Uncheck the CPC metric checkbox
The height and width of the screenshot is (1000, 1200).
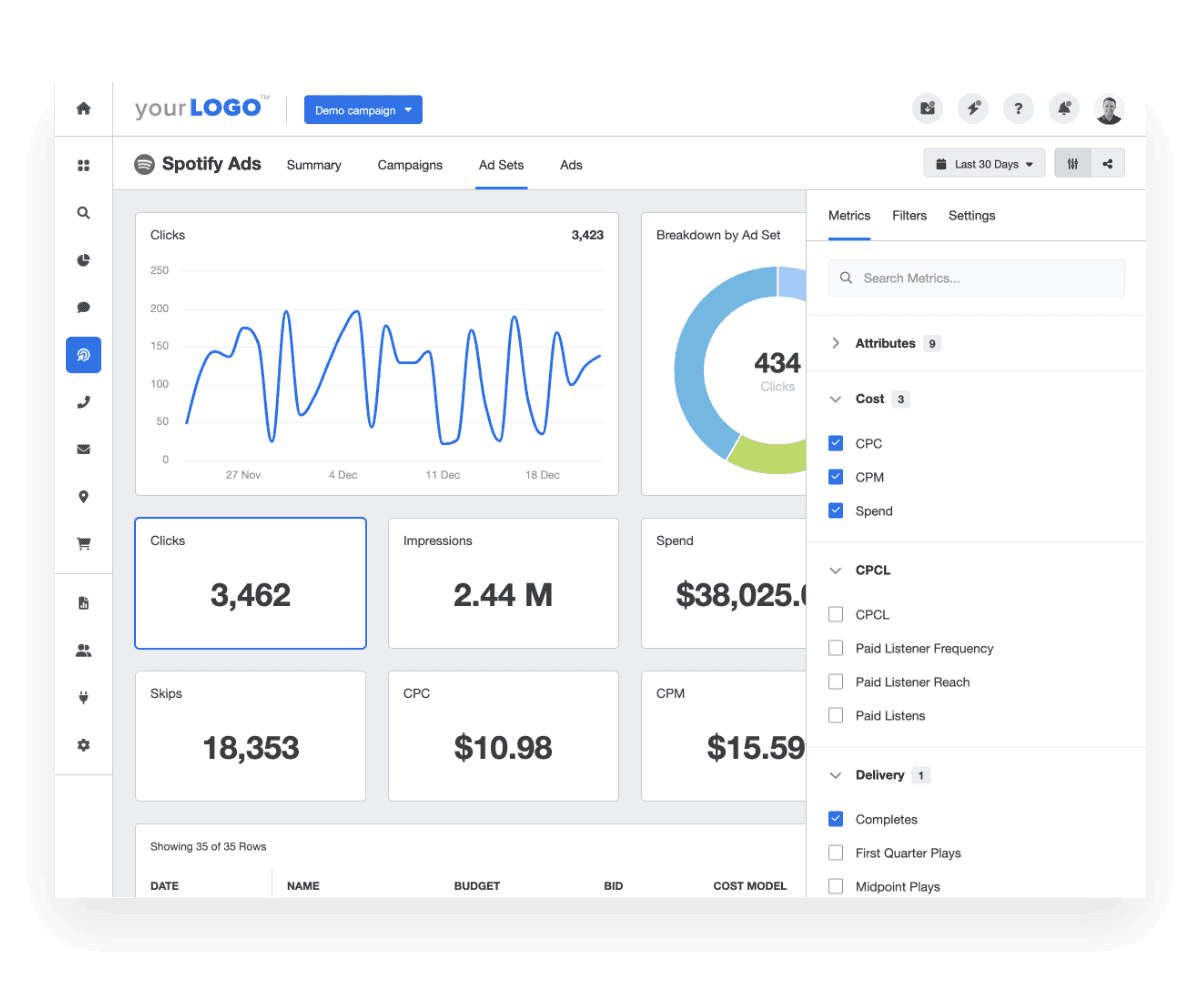(x=835, y=443)
